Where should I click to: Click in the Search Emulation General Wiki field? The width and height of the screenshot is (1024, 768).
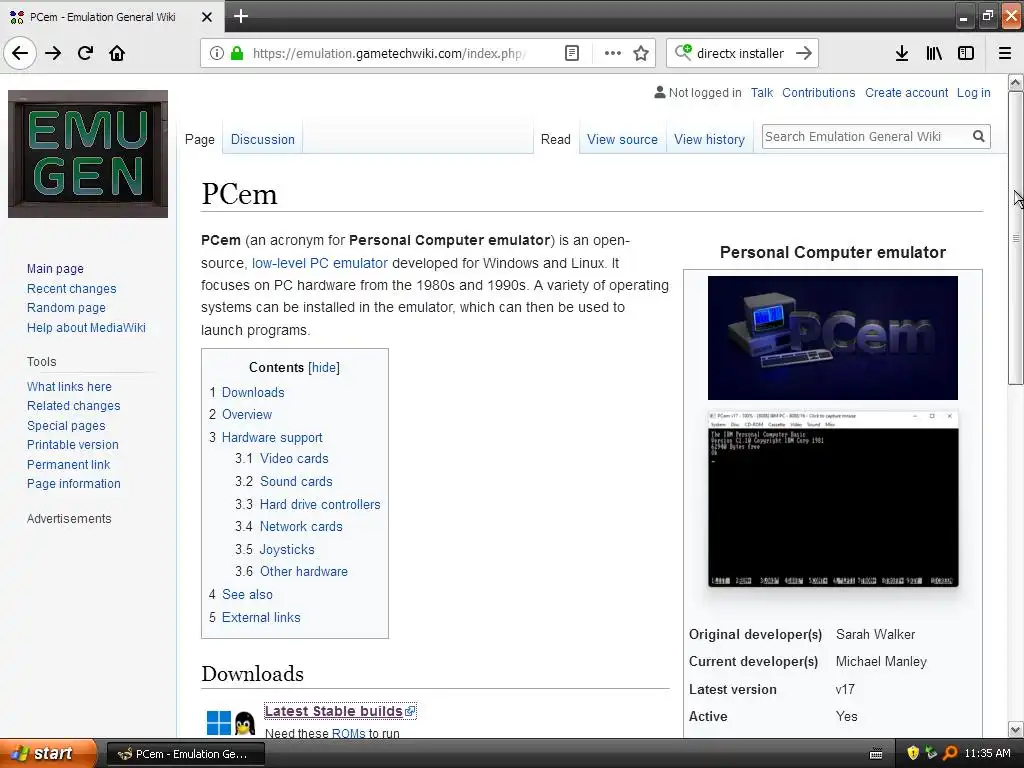[x=865, y=136]
